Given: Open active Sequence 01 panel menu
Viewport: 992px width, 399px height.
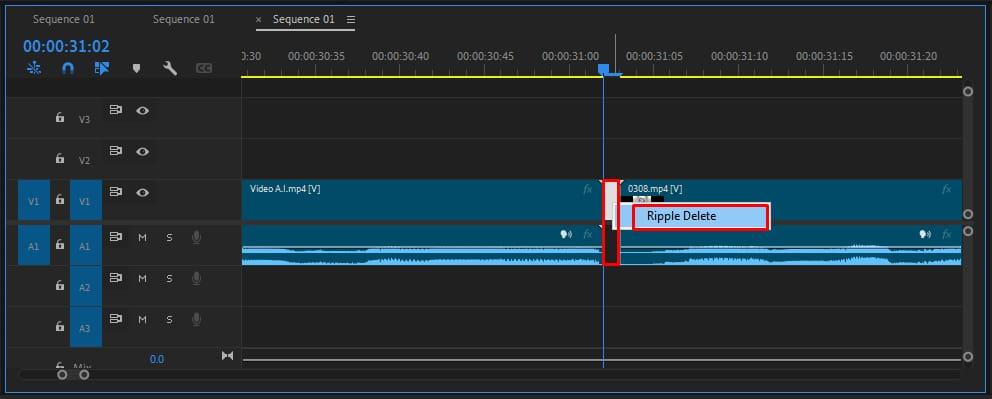Looking at the screenshot, I should click(x=350, y=20).
